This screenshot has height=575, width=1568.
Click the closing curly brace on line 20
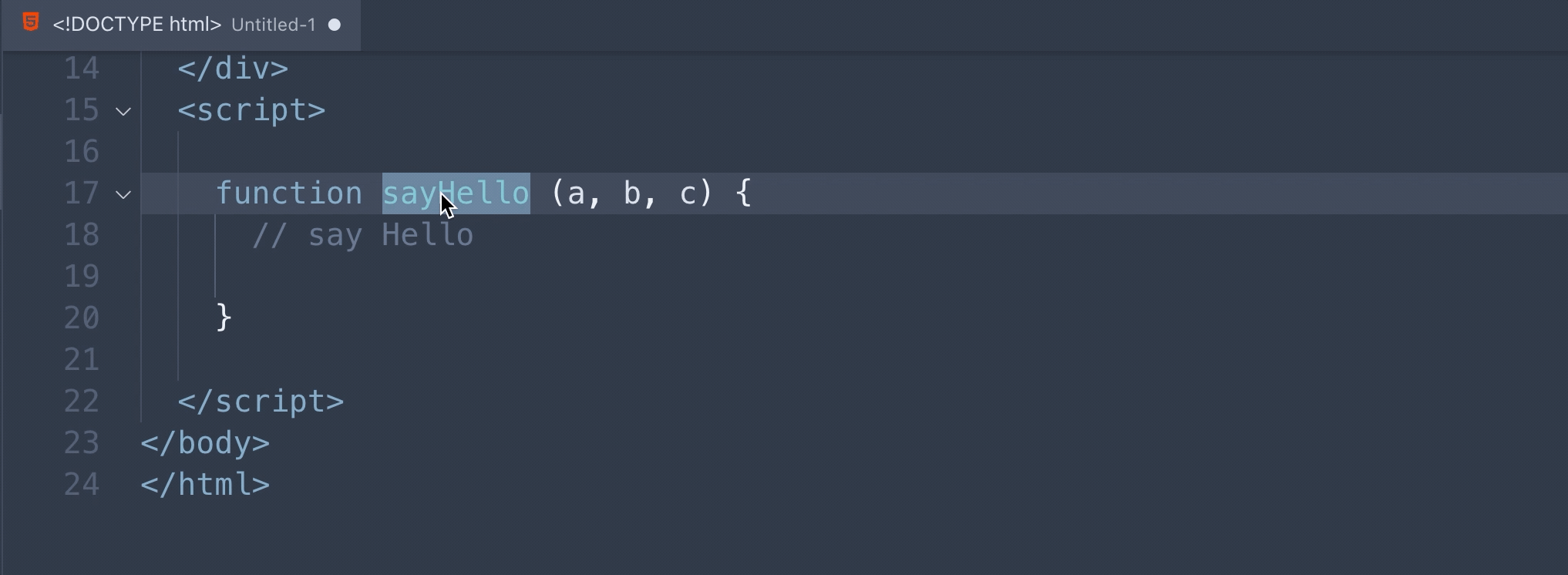[224, 318]
